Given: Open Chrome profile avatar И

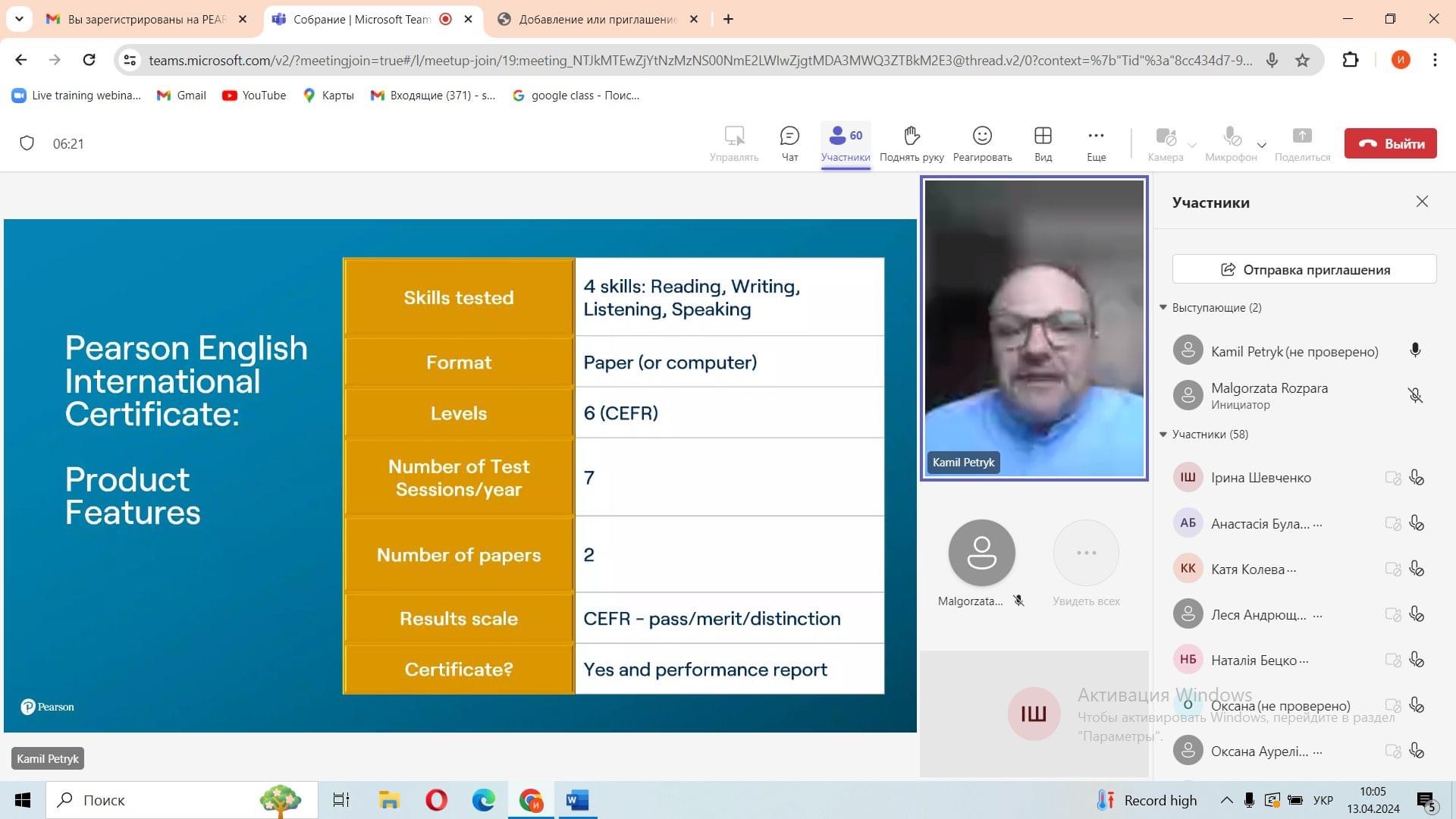Looking at the screenshot, I should click(x=1401, y=60).
